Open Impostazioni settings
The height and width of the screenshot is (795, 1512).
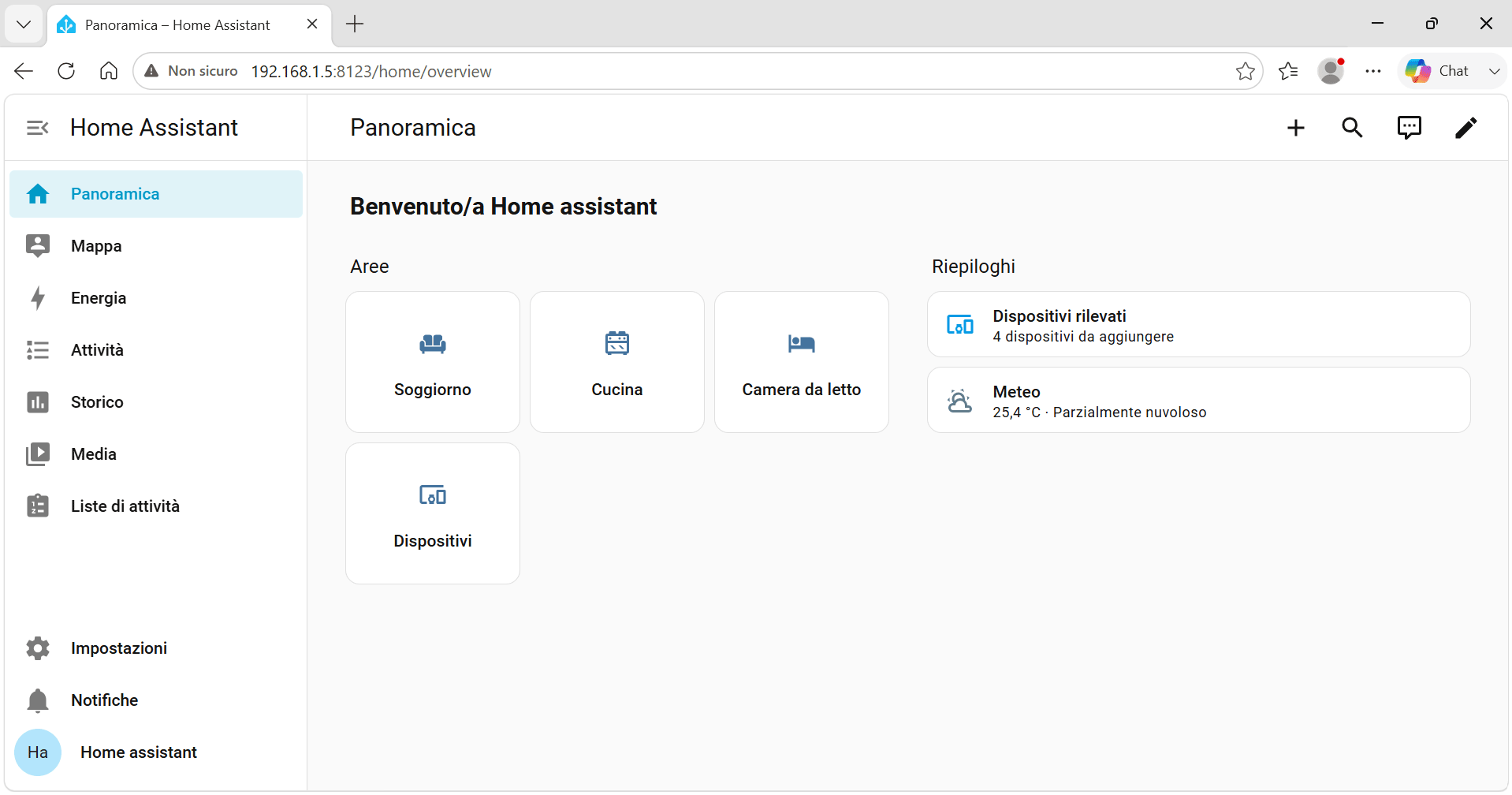point(156,648)
